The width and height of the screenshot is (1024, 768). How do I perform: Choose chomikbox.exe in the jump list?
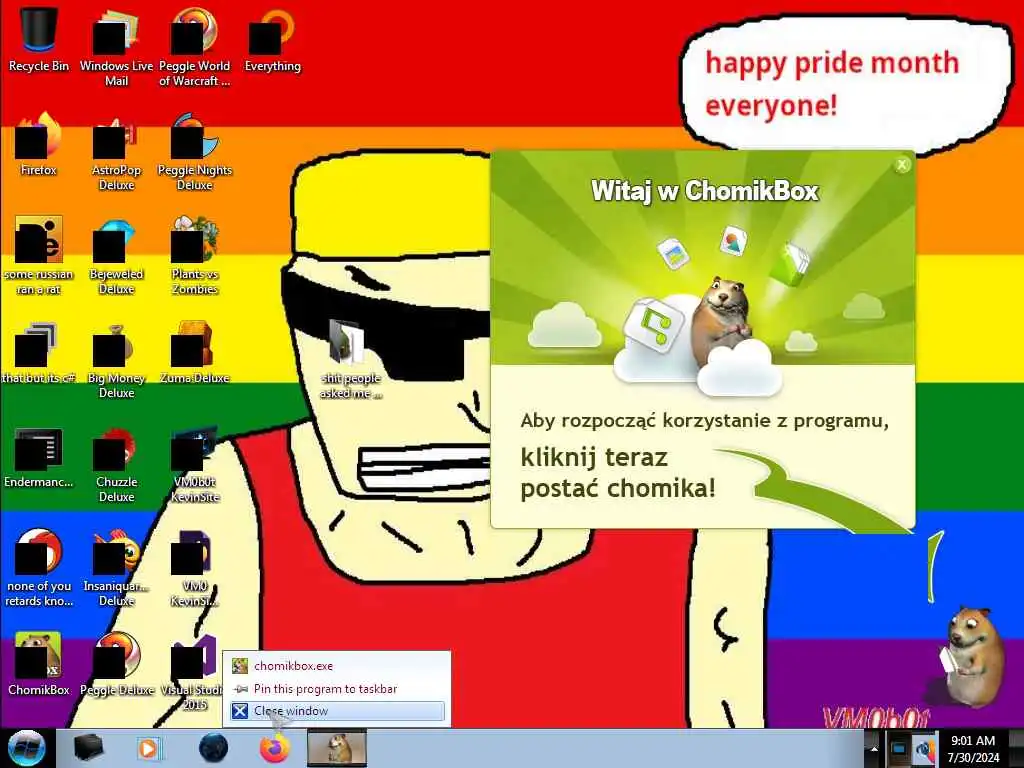click(x=337, y=666)
